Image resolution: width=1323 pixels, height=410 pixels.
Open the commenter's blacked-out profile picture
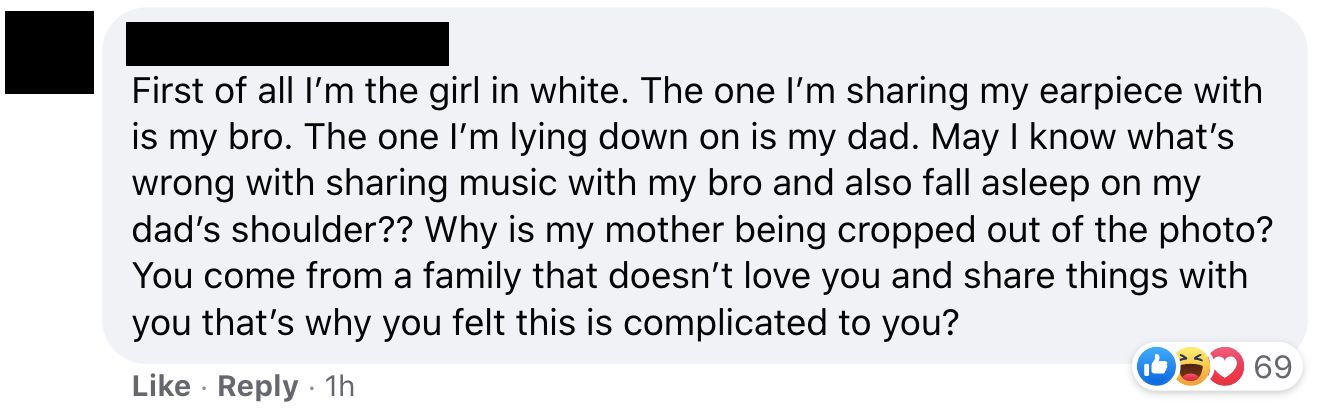(x=50, y=53)
